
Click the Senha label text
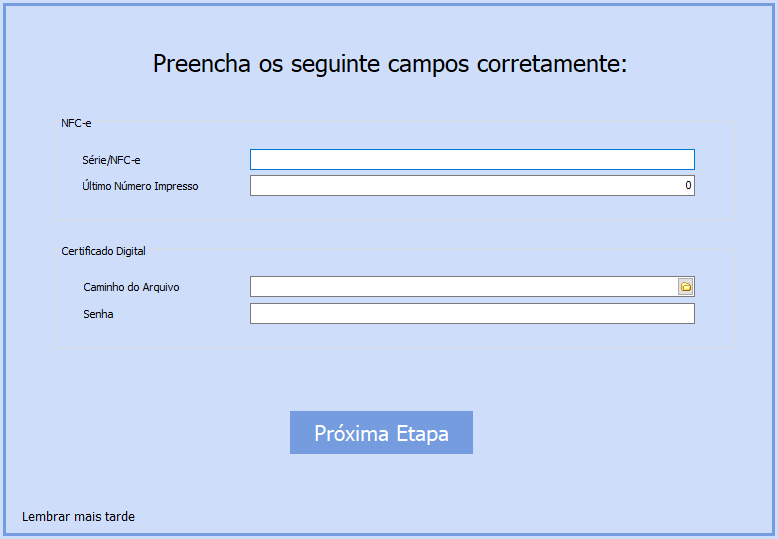pyautogui.click(x=98, y=314)
